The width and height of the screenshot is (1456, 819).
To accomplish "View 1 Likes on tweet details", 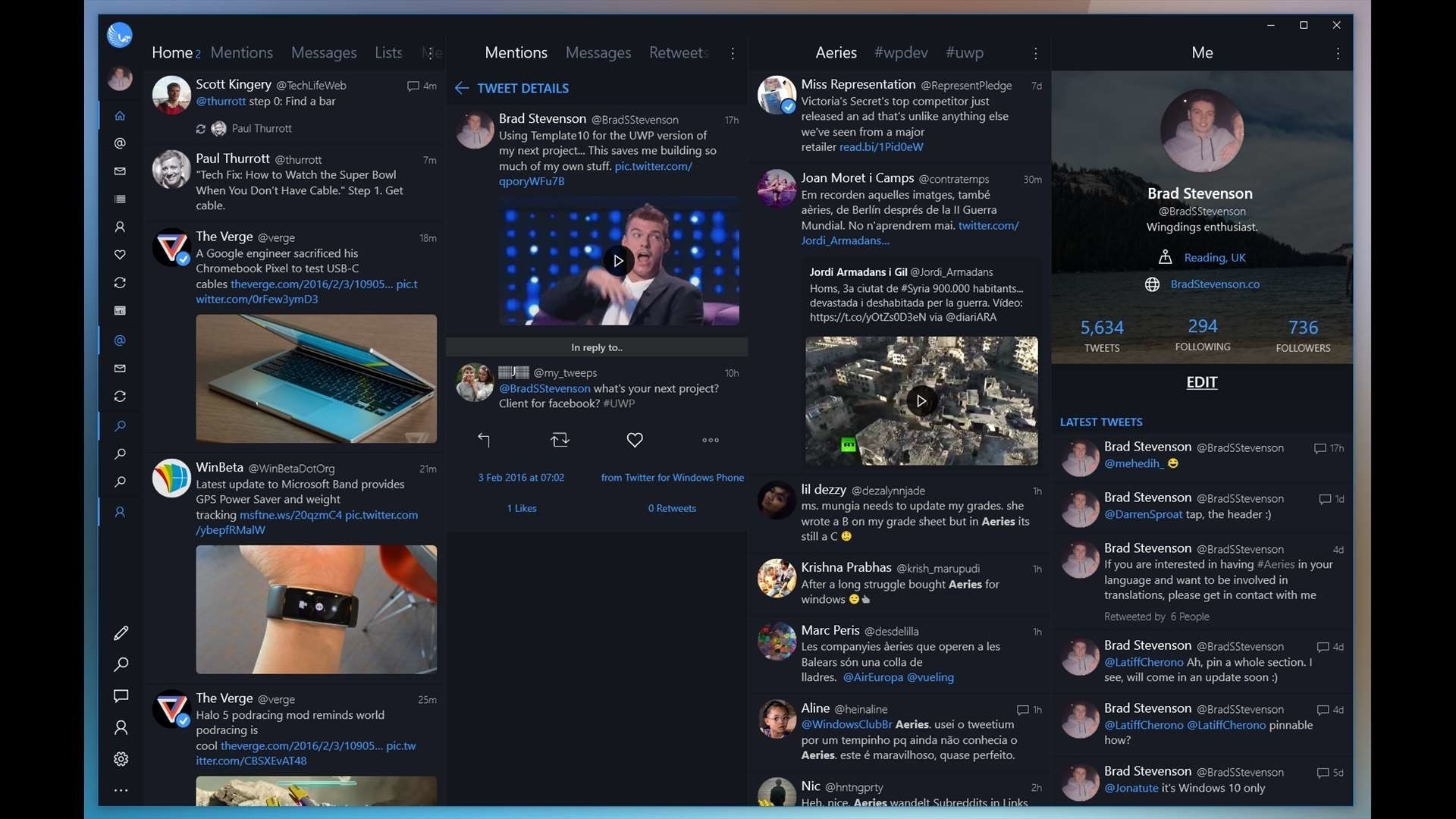I will [522, 508].
